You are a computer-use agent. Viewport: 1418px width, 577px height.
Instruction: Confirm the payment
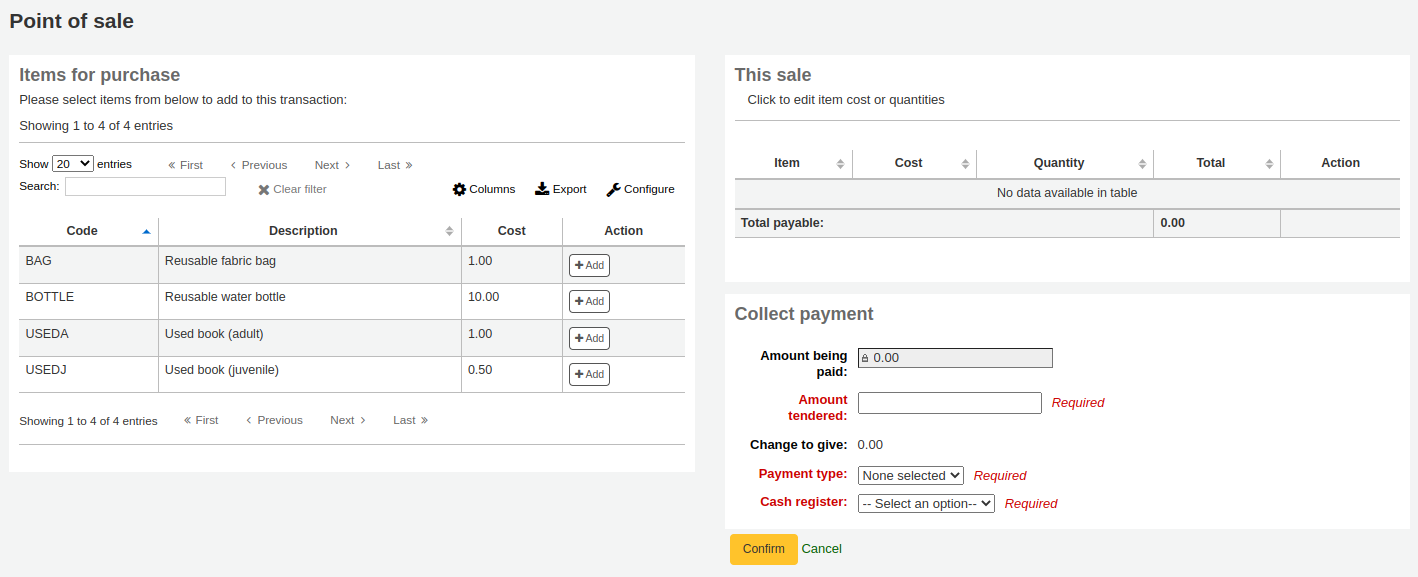[763, 548]
